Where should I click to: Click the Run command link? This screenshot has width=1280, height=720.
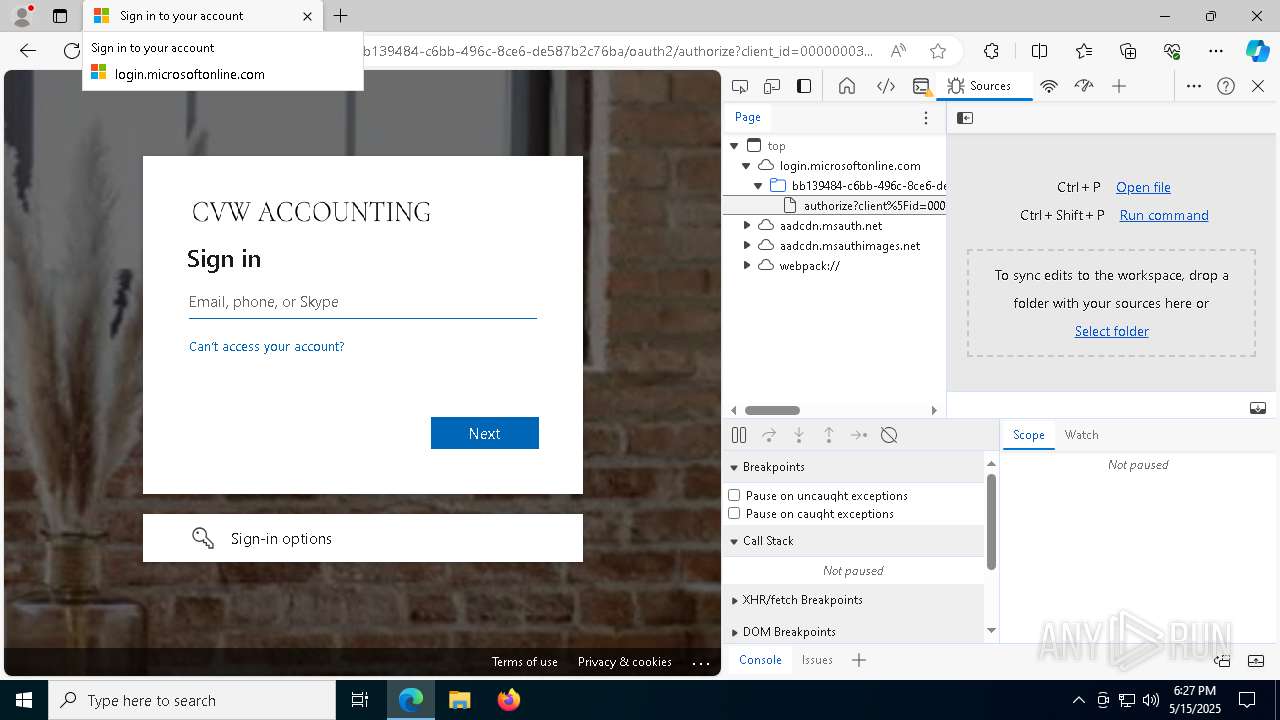(1164, 215)
